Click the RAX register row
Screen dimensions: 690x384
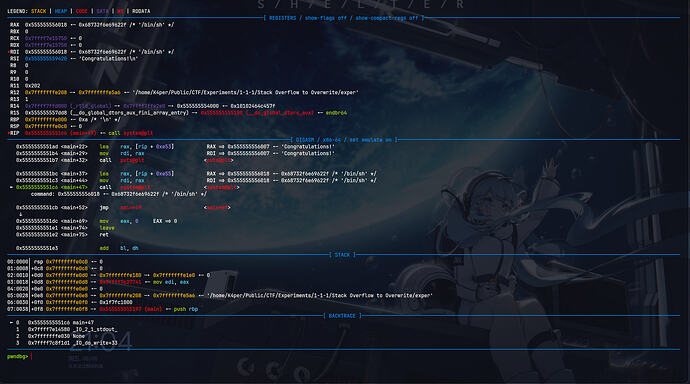[x=92, y=25]
